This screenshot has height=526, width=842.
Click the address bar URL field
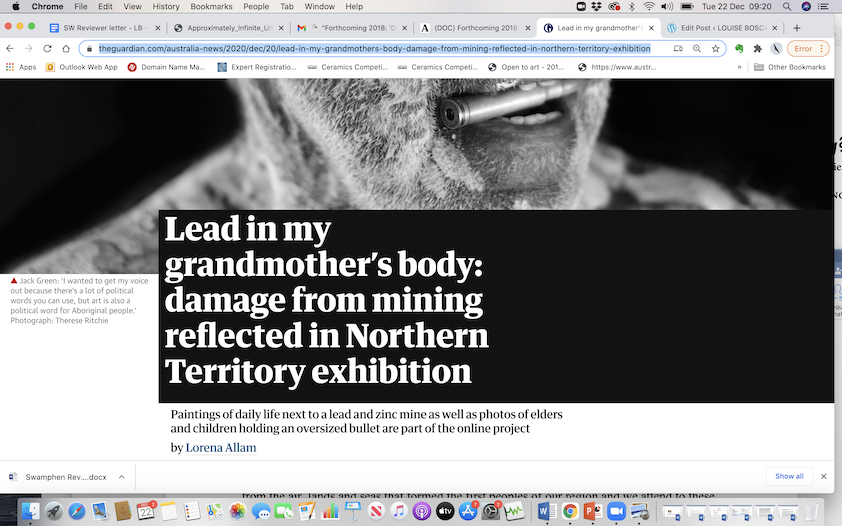click(375, 48)
